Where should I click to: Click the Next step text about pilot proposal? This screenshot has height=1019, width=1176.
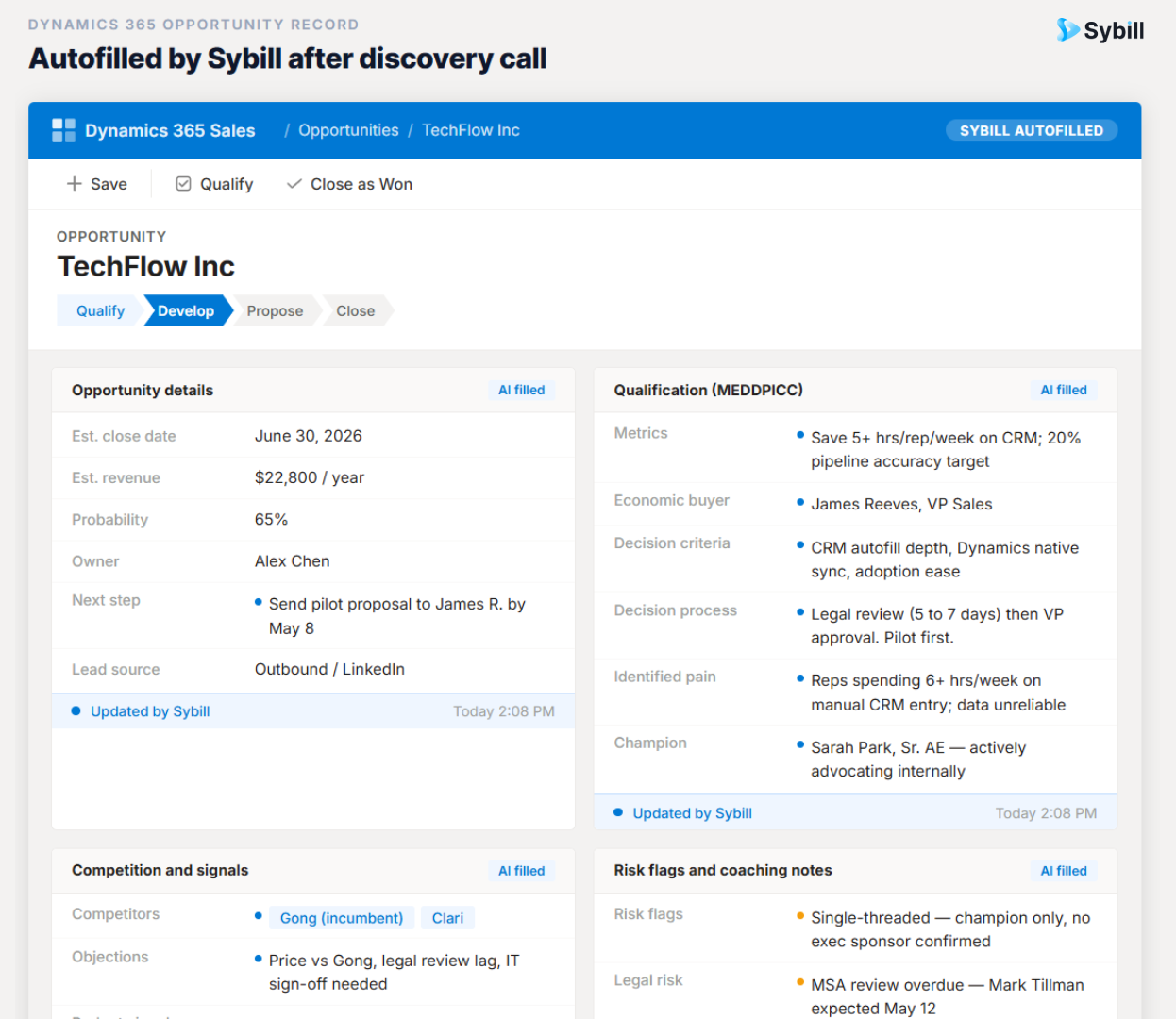pyautogui.click(x=396, y=616)
